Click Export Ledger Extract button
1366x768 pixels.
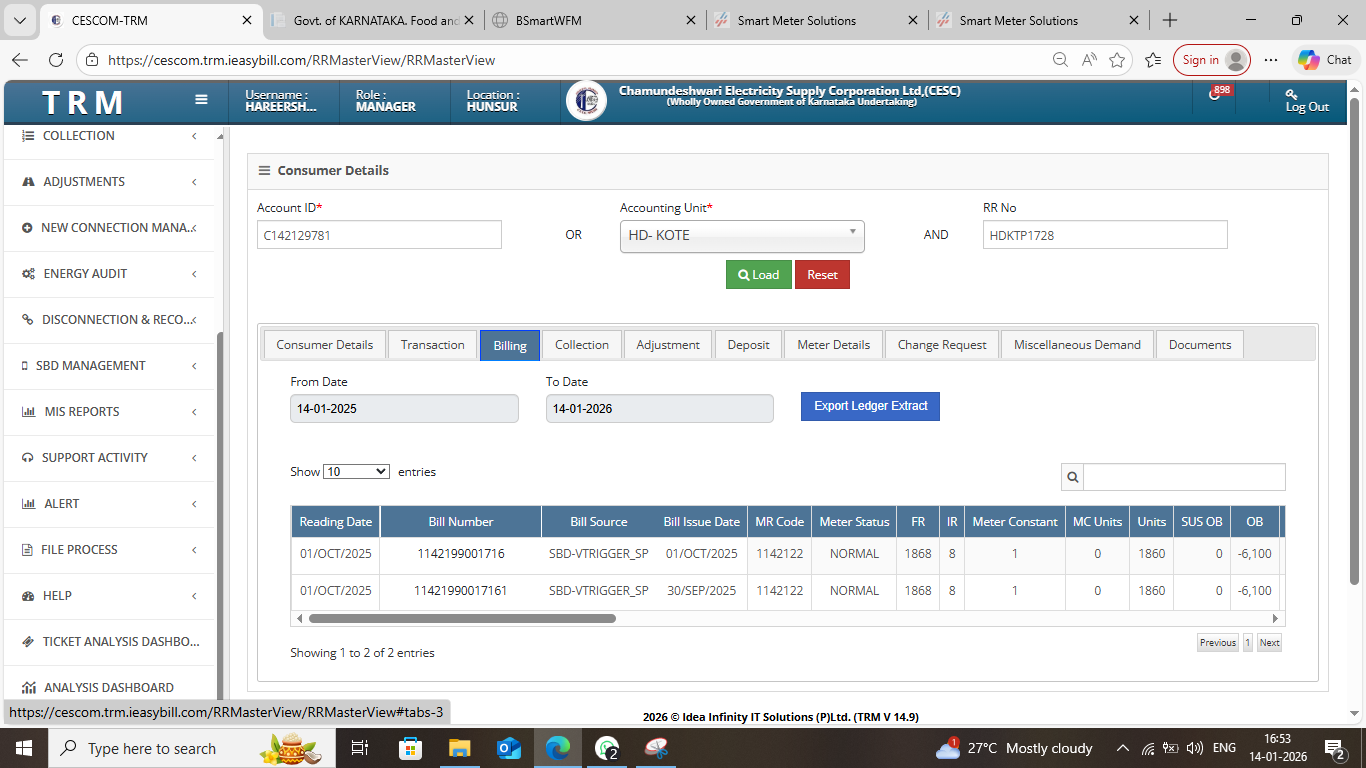point(870,406)
